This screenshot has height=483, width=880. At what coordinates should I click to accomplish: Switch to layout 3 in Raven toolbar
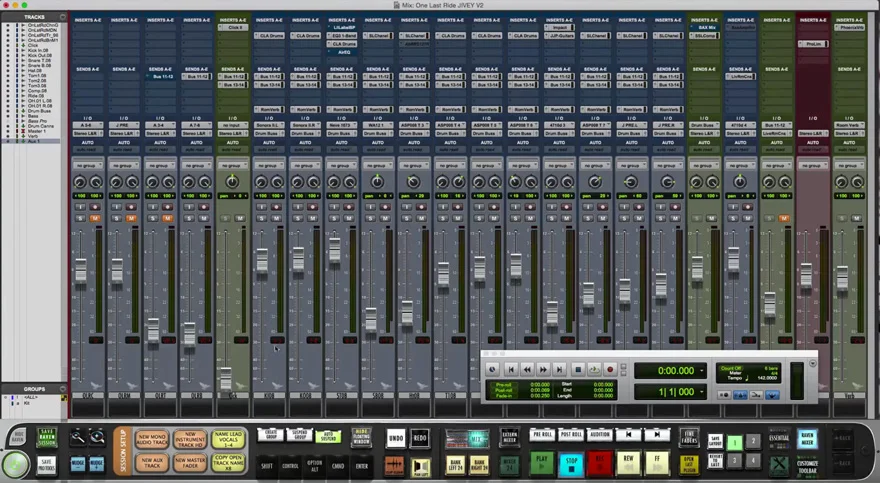(x=735, y=461)
